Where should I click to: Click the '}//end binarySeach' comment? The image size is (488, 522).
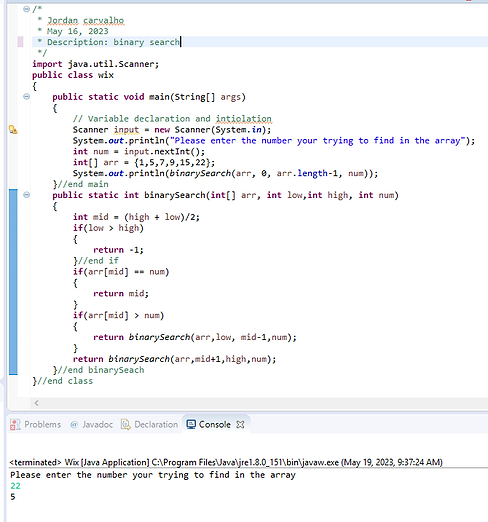point(98,370)
